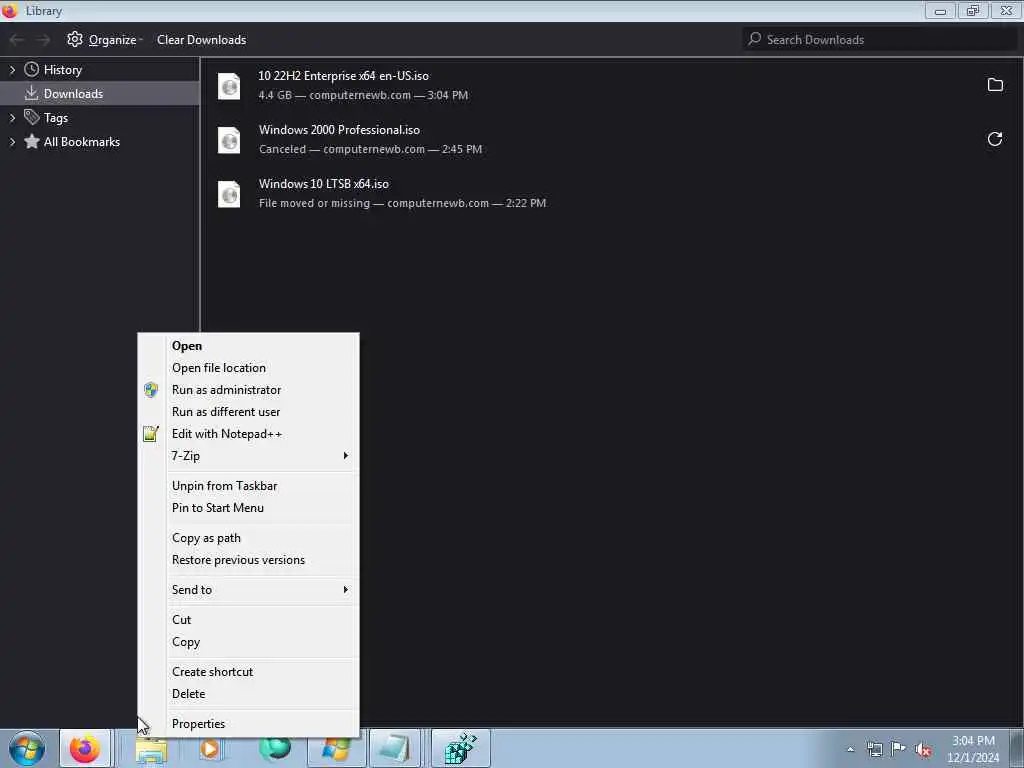Click the Downloads arrow icon in sidebar
This screenshot has height=768, width=1024.
tap(31, 93)
